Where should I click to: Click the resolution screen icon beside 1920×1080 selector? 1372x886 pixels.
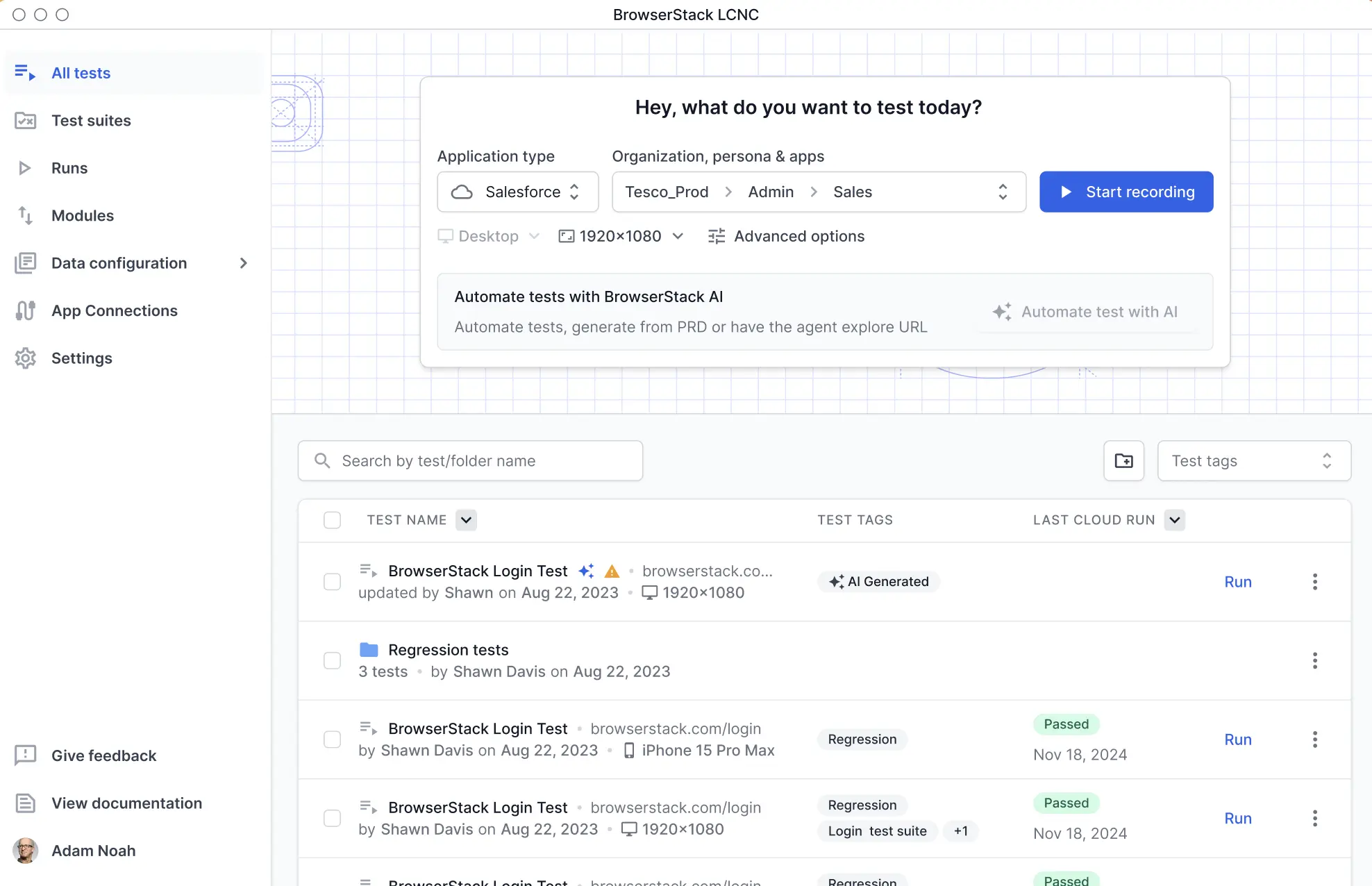pos(567,237)
